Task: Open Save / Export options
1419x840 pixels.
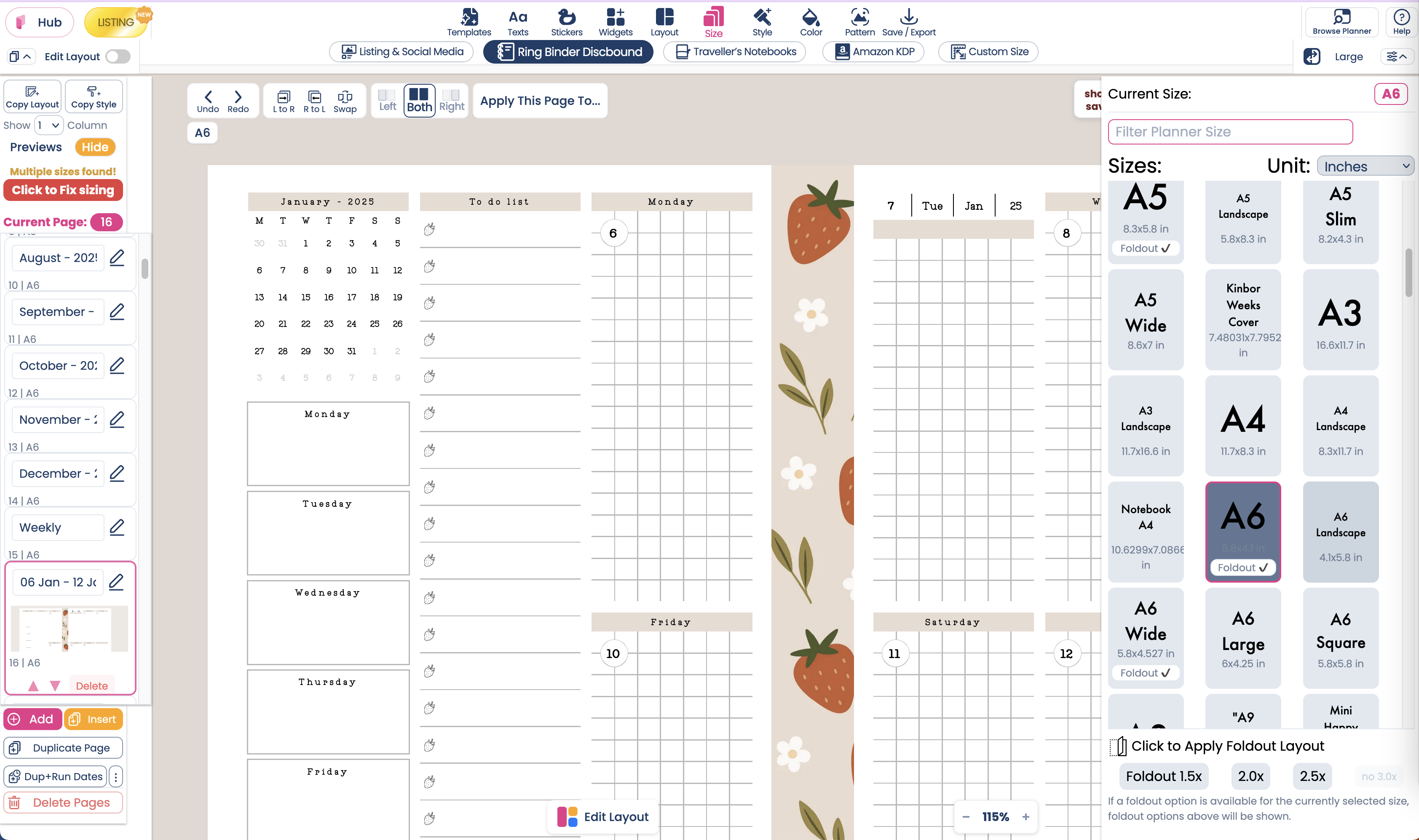Action: [908, 21]
